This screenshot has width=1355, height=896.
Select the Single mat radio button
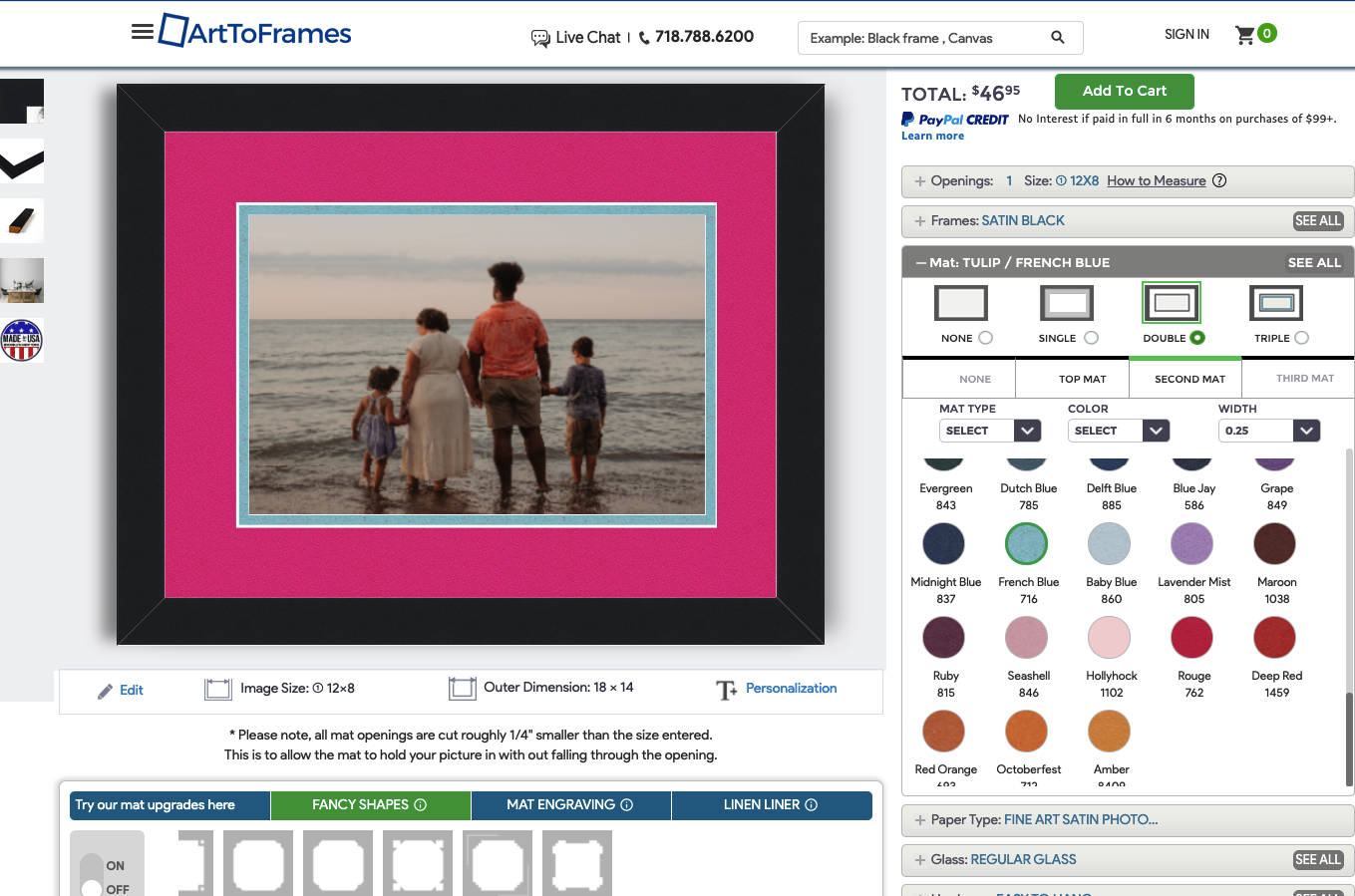point(1091,338)
